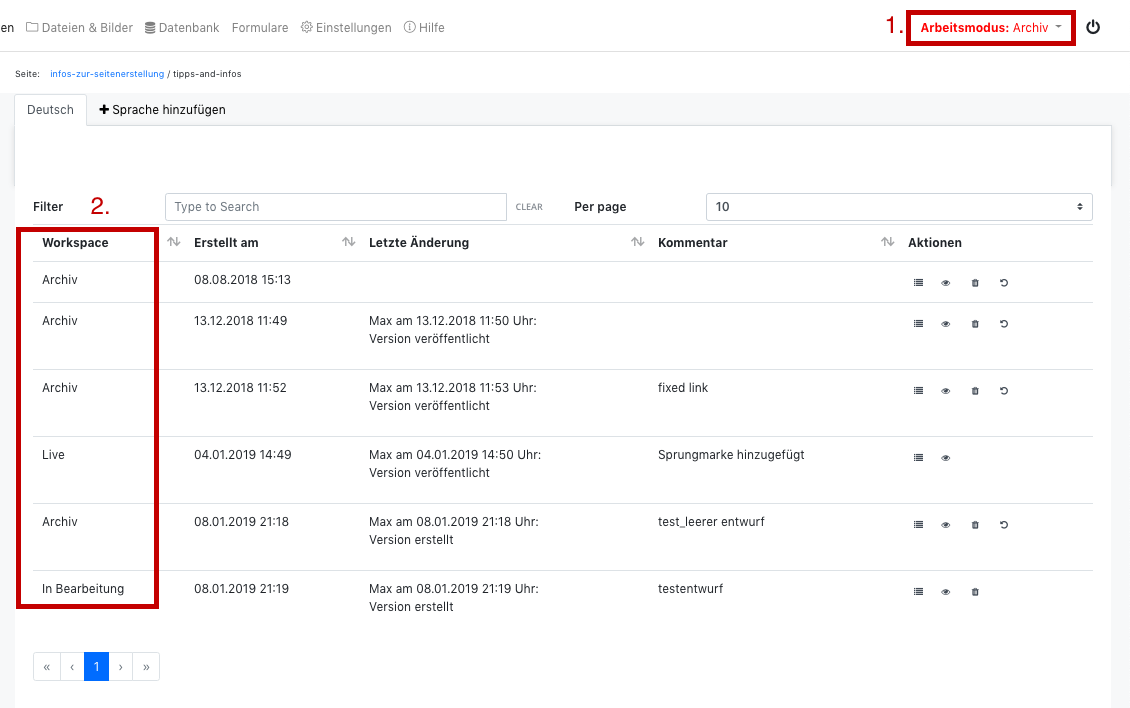Click the 'Sprungmarke hinzugefügt' comment cell

click(x=731, y=455)
